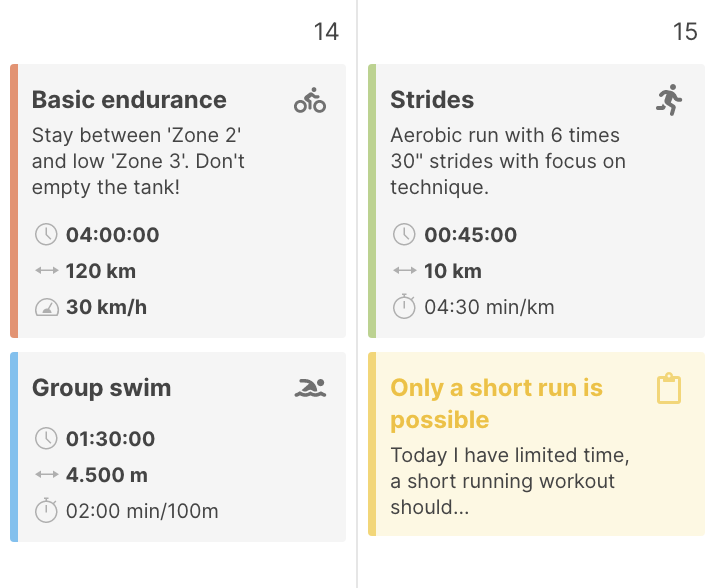This screenshot has height=588, width=715.
Task: Open the Strides workout title
Action: [x=432, y=100]
